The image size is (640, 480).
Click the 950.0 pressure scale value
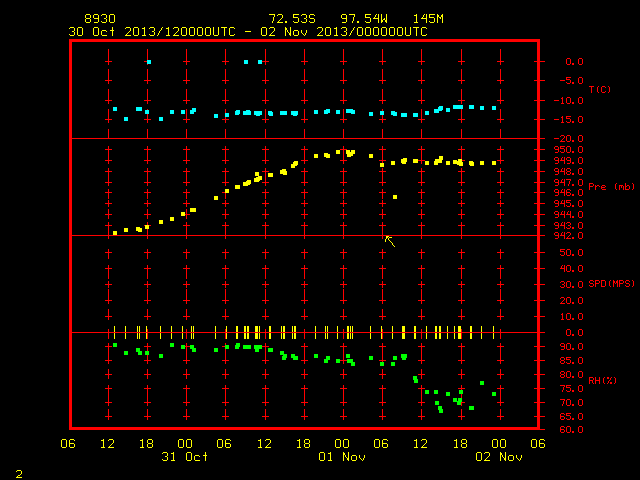[568, 150]
